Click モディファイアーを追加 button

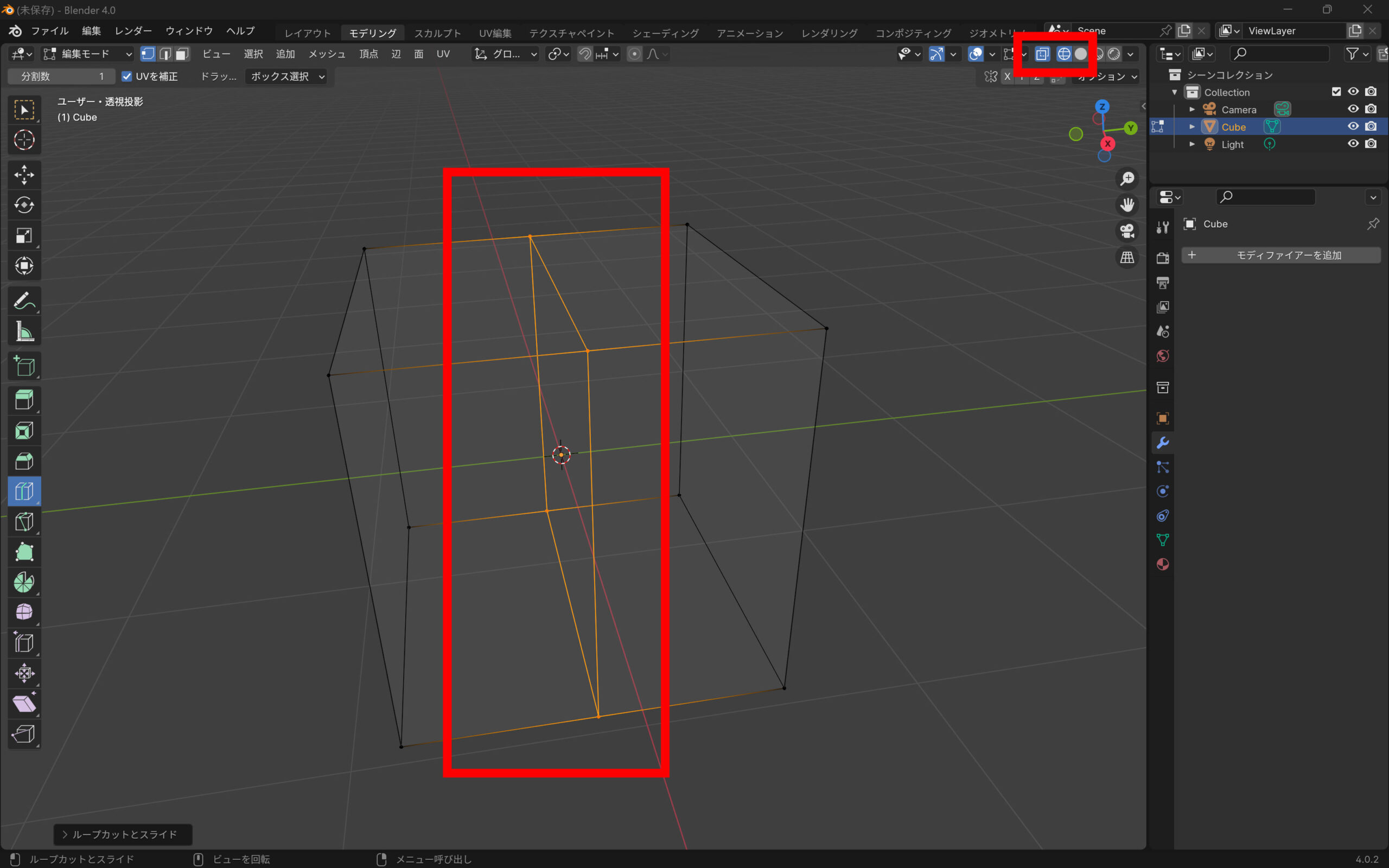[1280, 255]
